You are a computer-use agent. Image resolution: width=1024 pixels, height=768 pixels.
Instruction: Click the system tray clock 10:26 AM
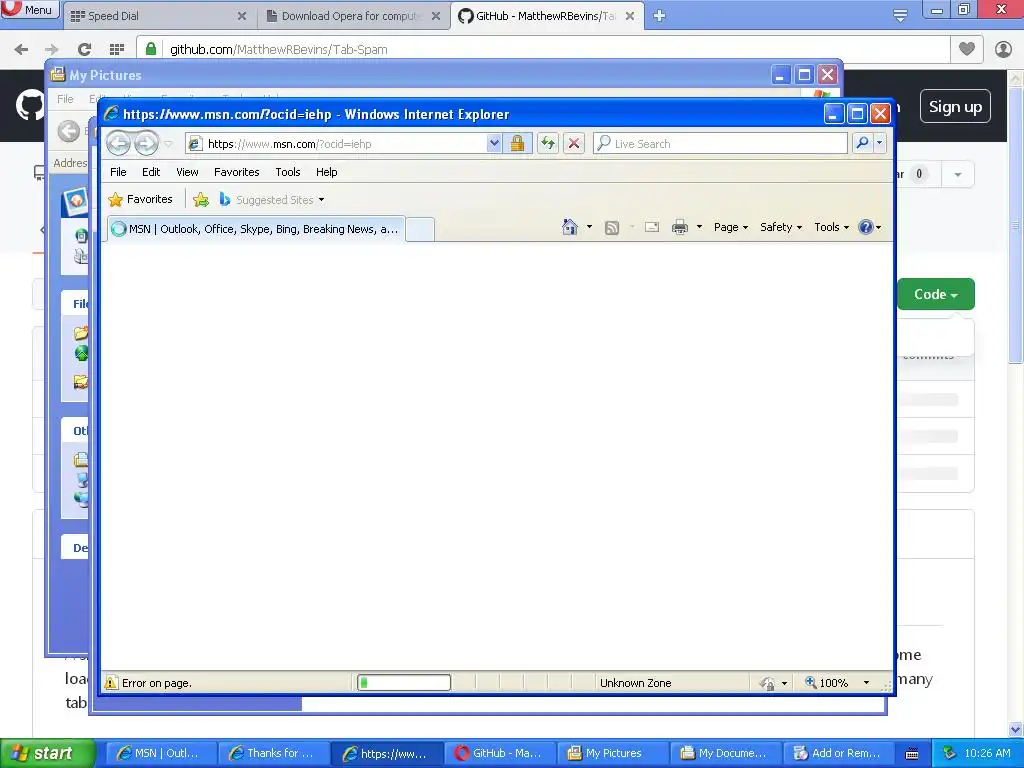(987, 753)
